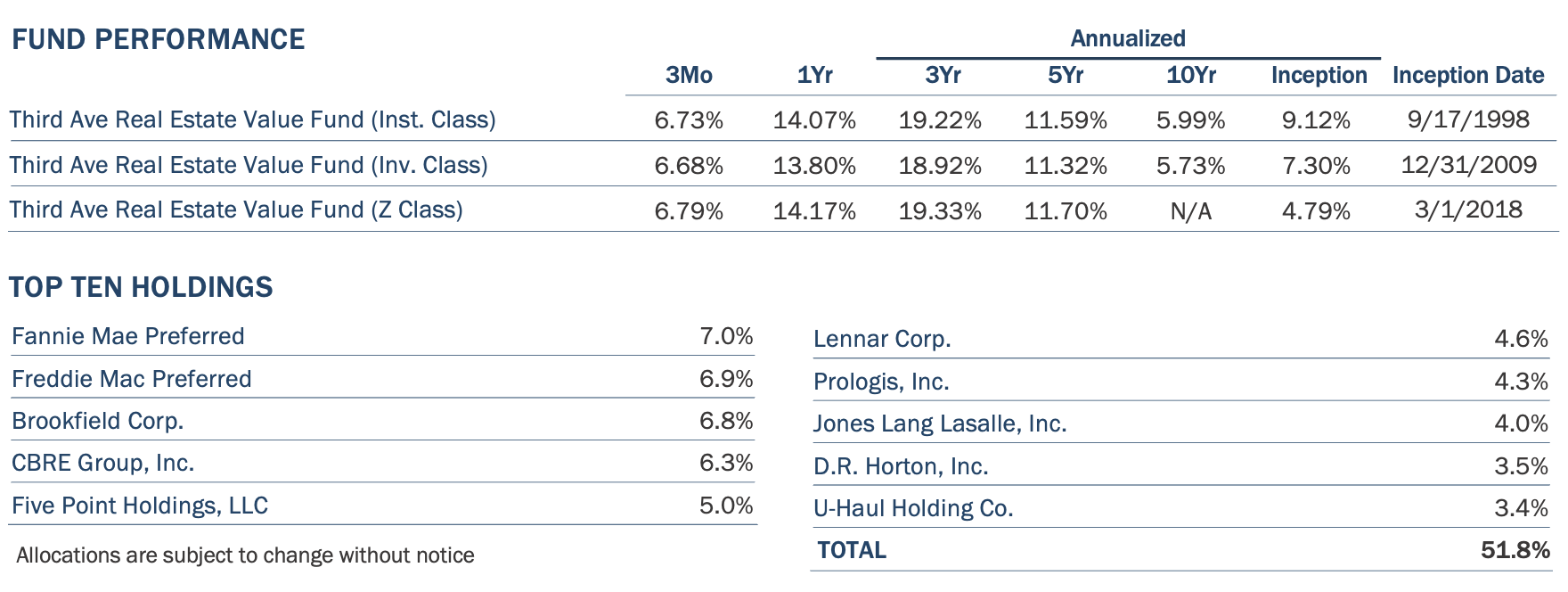This screenshot has width=1568, height=592.
Task: Select the 1Yr column header
Action: click(814, 75)
